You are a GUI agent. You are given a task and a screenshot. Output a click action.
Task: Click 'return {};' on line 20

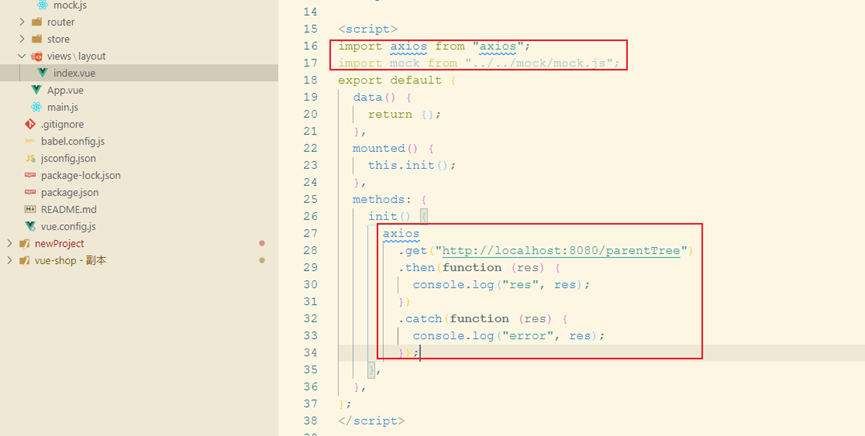point(405,115)
